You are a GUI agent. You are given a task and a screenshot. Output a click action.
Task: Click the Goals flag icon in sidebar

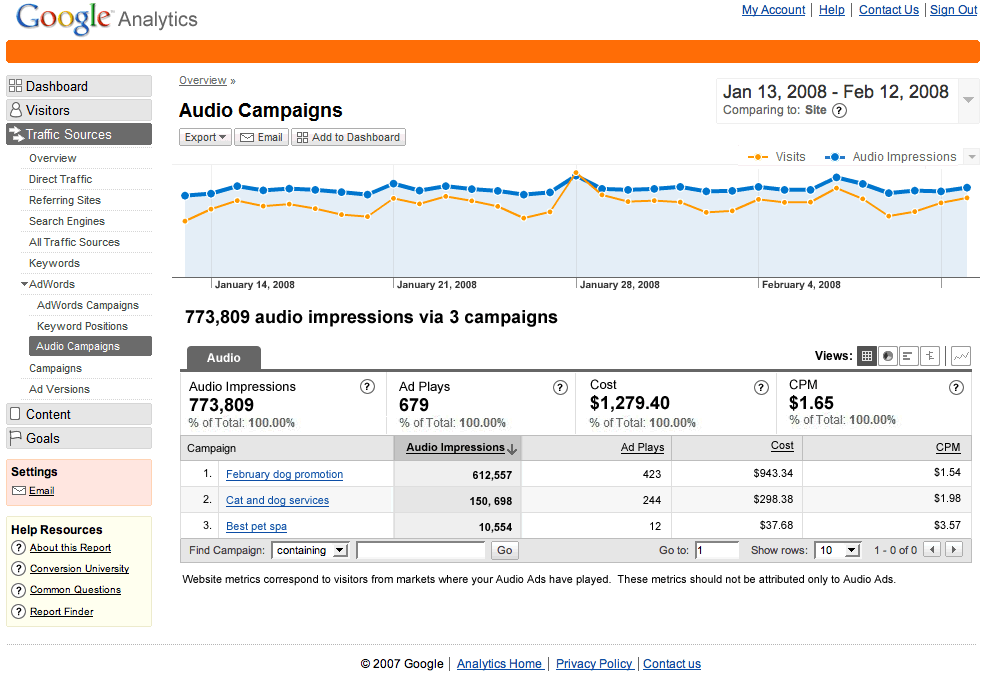point(16,438)
